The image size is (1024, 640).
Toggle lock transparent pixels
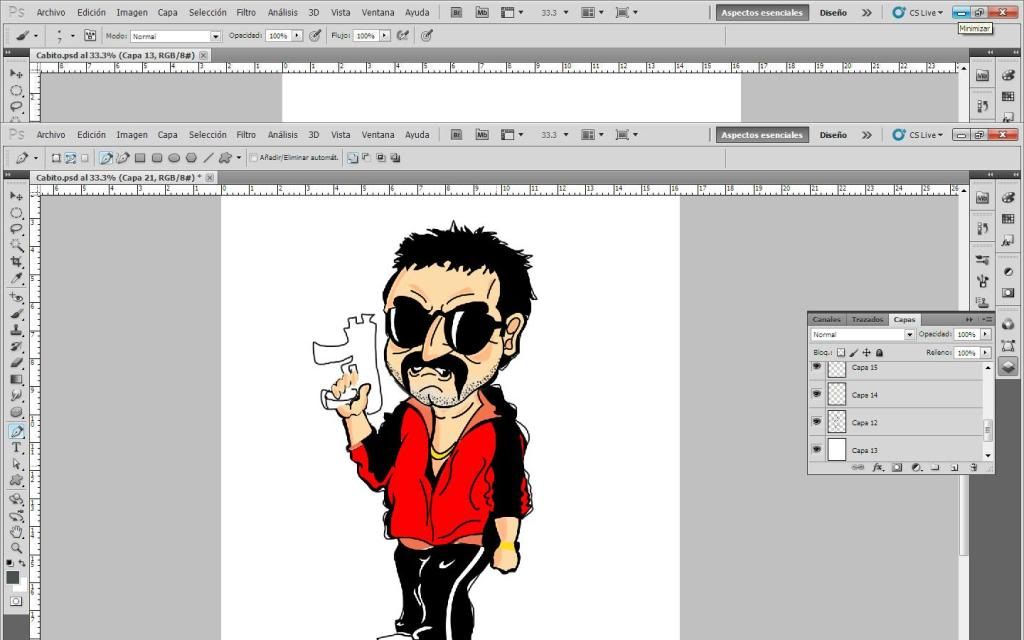point(841,353)
